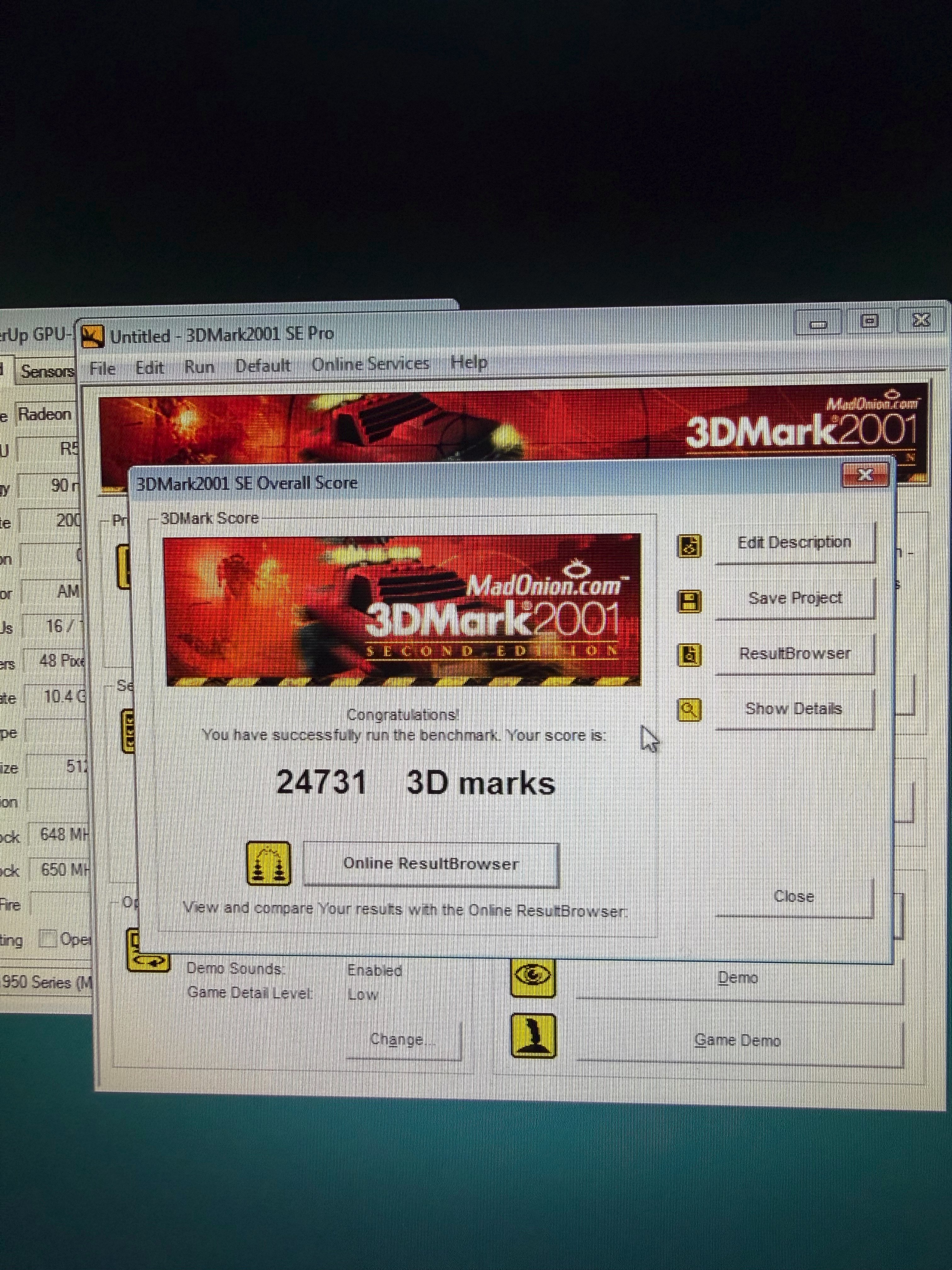Image resolution: width=952 pixels, height=1270 pixels.
Task: Click the Change... button
Action: tap(403, 1039)
